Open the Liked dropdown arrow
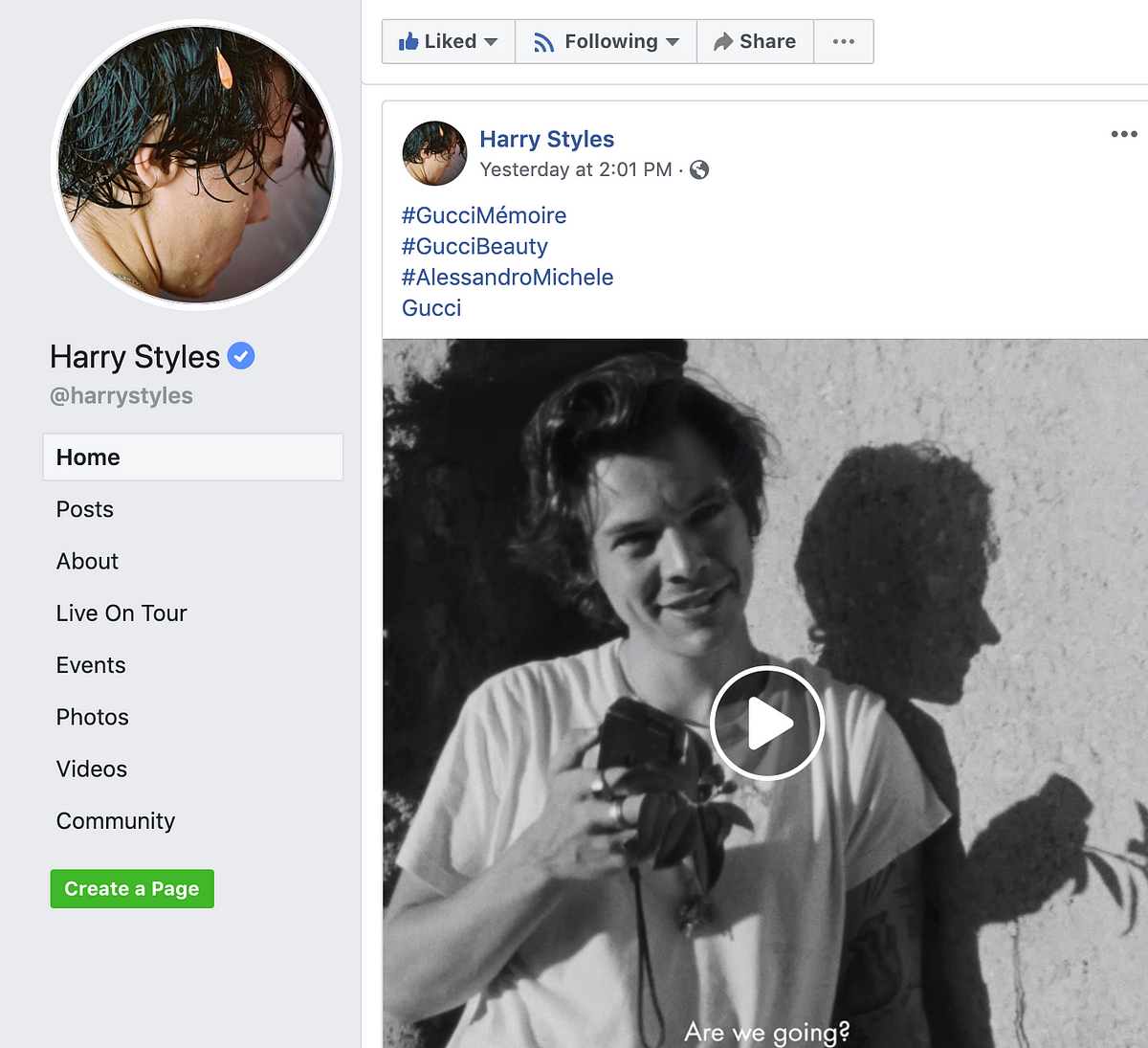 491,42
